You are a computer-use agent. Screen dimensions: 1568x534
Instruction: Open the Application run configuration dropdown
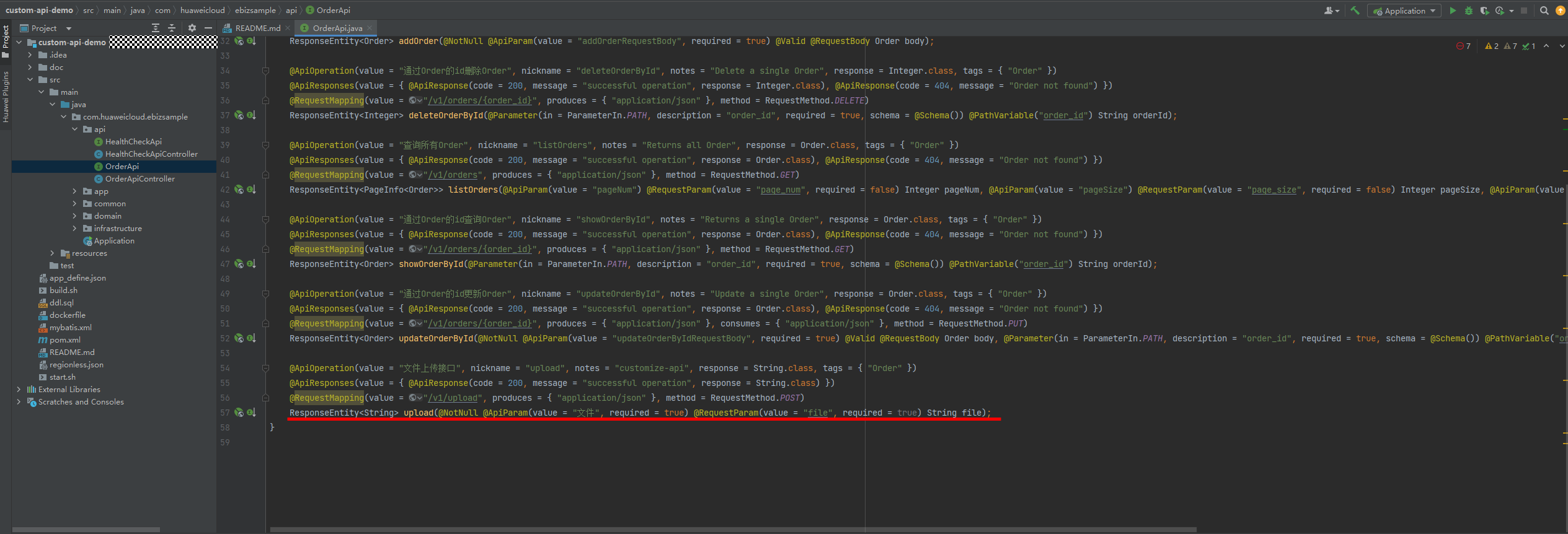(x=1404, y=11)
